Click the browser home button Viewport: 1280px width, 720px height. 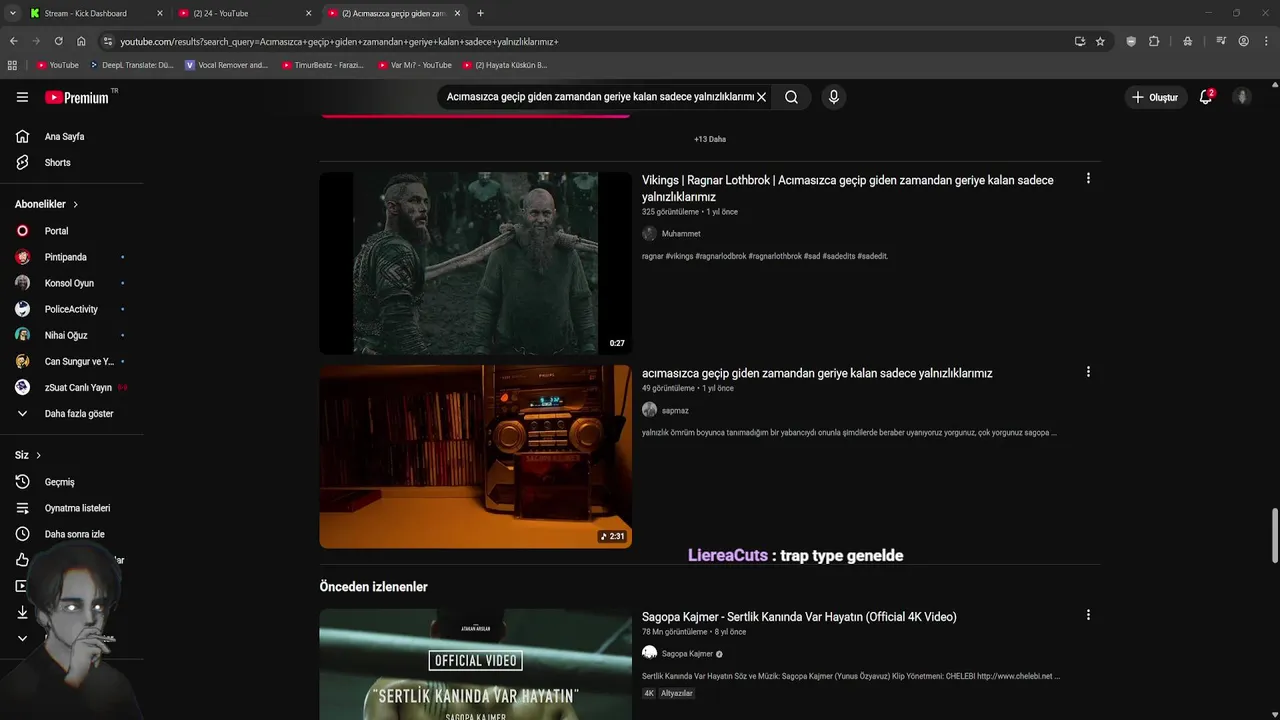(x=81, y=41)
